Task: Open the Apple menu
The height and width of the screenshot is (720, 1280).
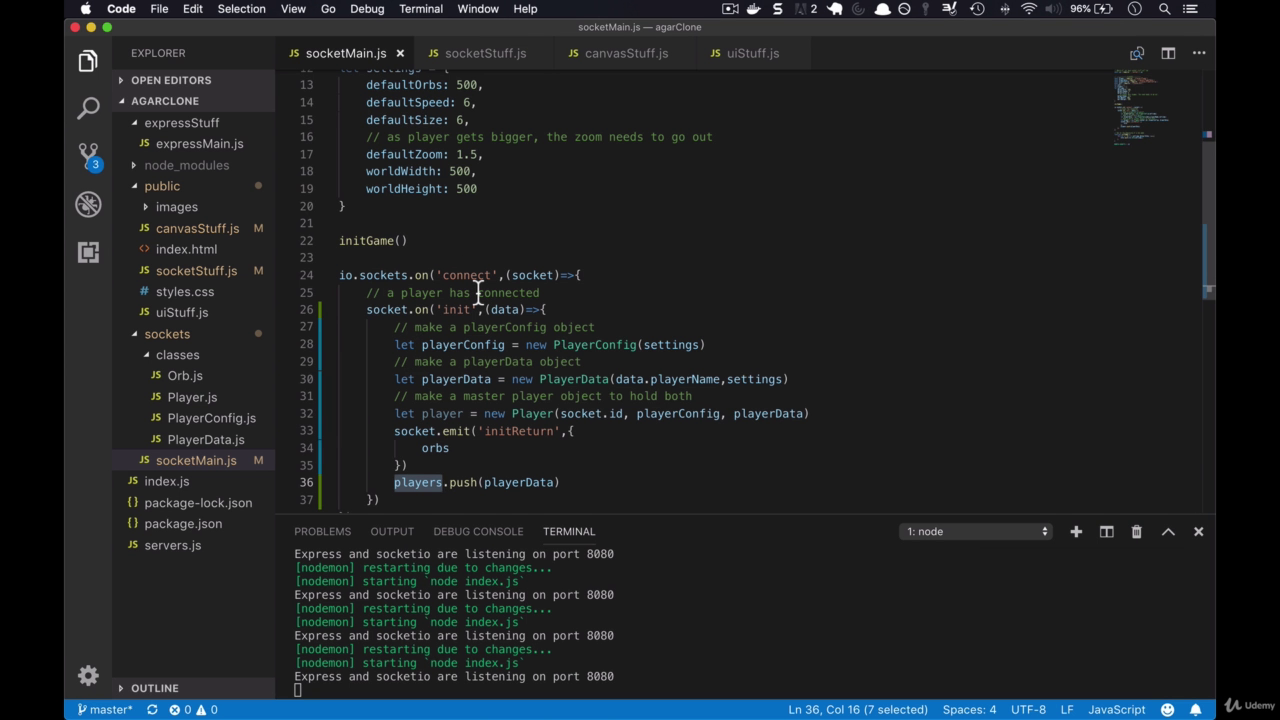Action: 85,9
